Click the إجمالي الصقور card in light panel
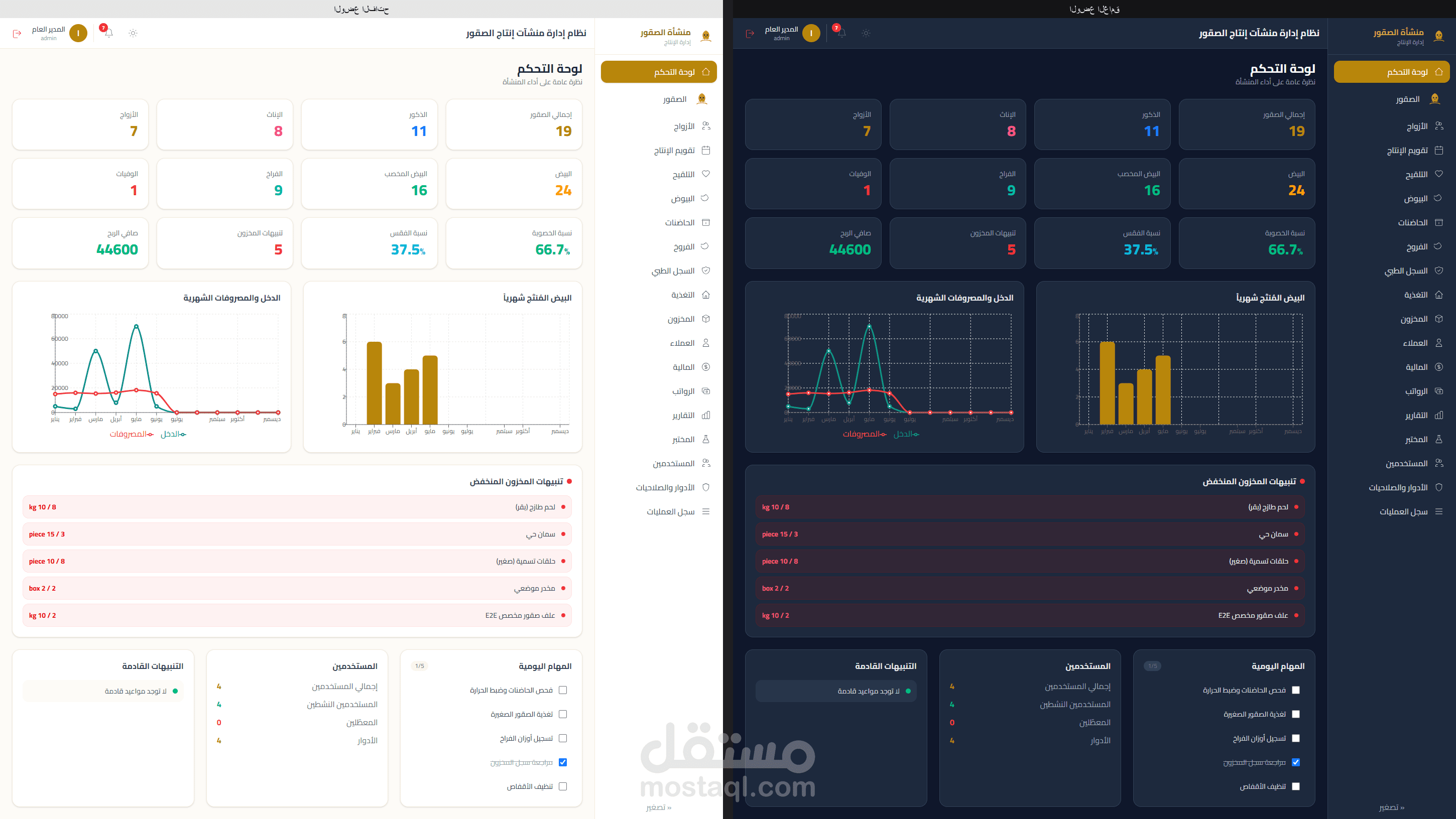The width and height of the screenshot is (1456, 819). 514,124
